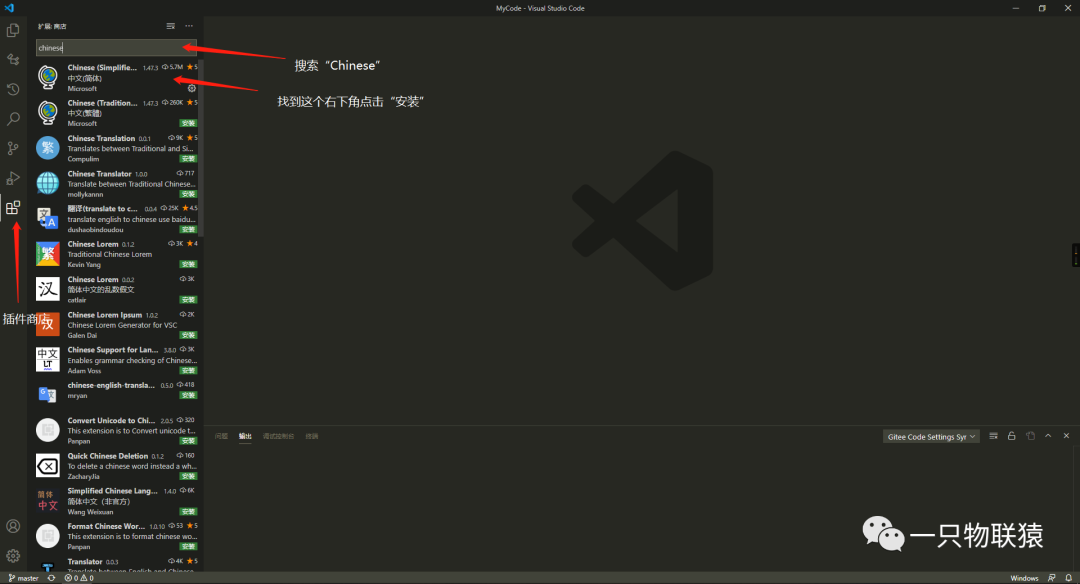Install Format Chinese Words extension by Panpan

tap(188, 547)
